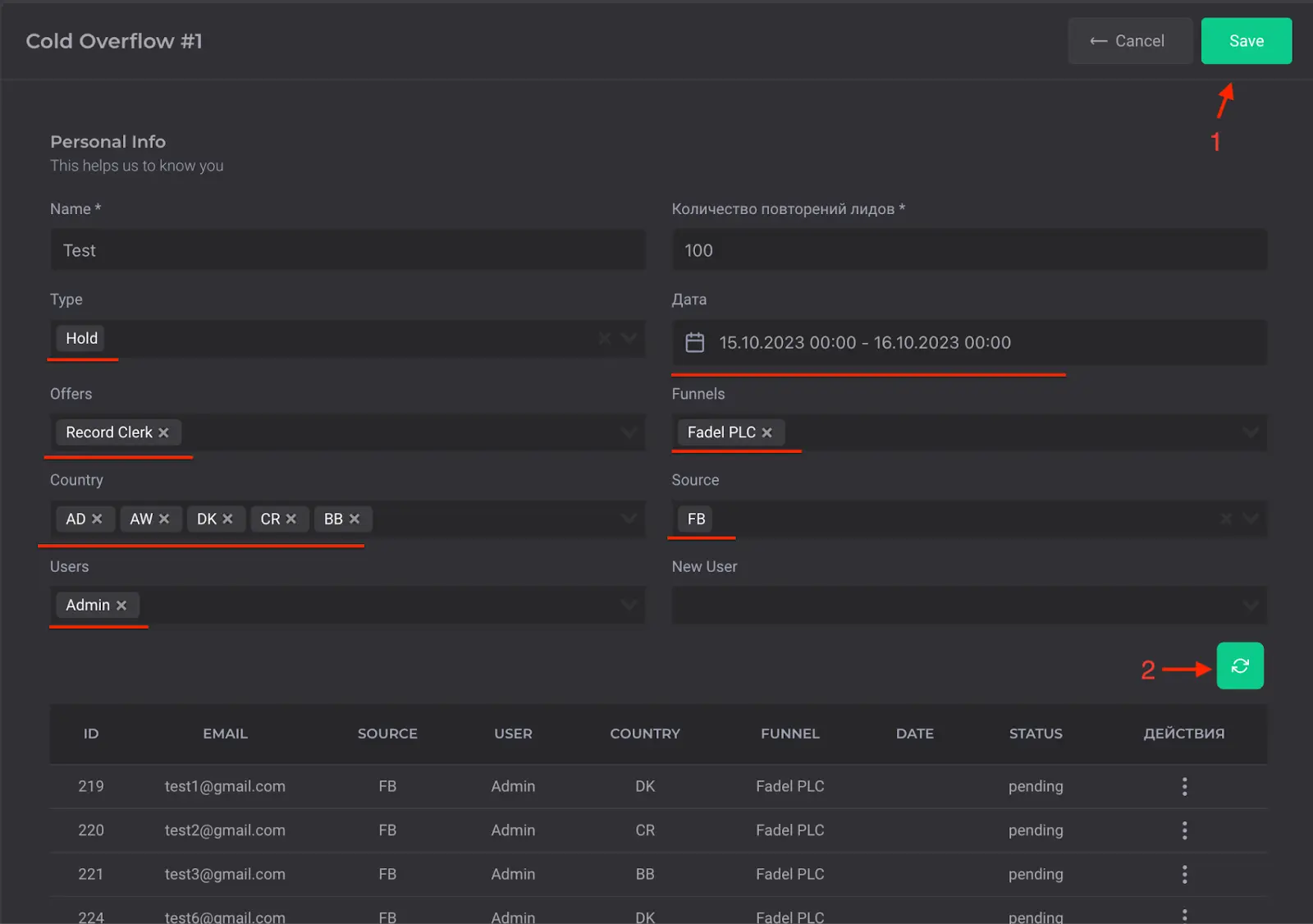The height and width of the screenshot is (924, 1313).
Task: Click pending status in row 220
Action: point(1036,830)
